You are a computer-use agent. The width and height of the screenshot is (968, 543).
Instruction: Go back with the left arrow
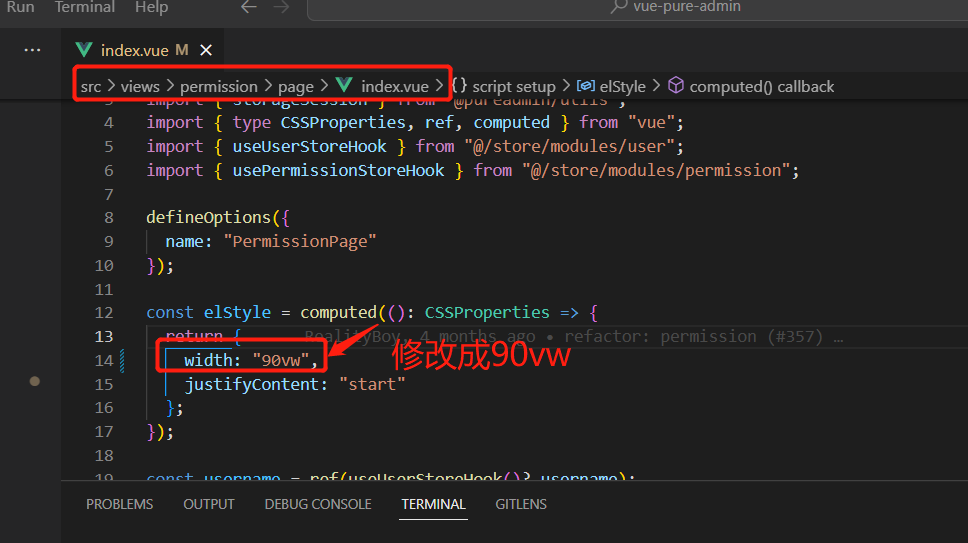(x=249, y=7)
